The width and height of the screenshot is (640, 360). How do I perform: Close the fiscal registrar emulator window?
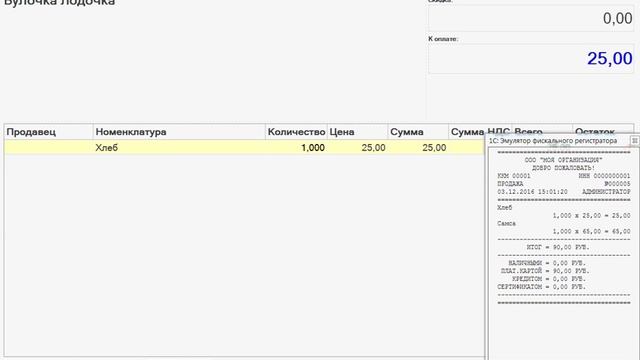click(x=635, y=140)
